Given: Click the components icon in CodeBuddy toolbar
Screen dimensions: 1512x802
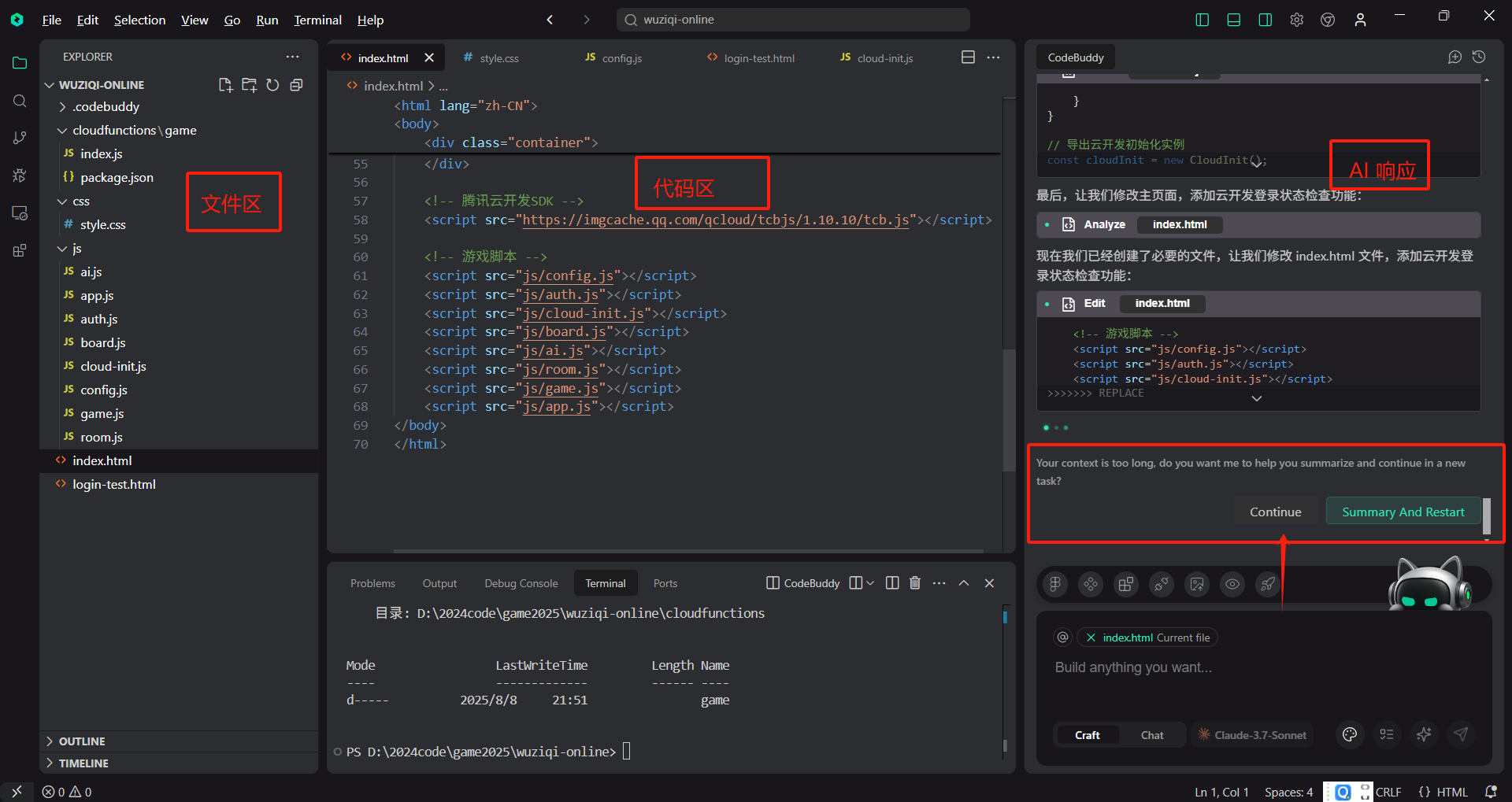Looking at the screenshot, I should 1091,584.
